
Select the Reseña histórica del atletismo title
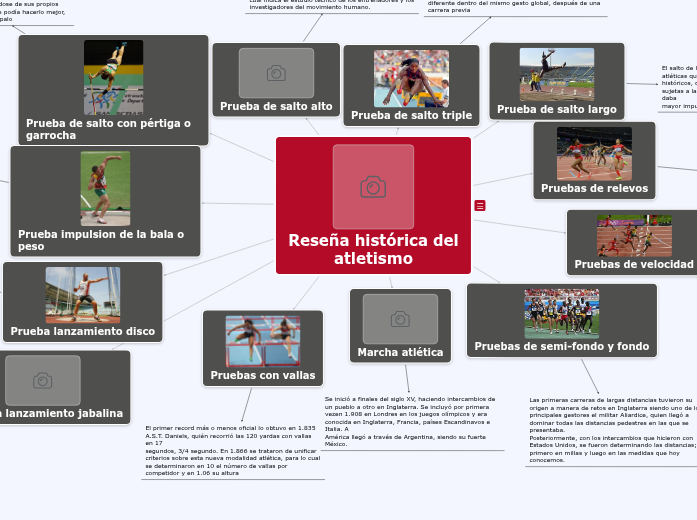[373, 249]
